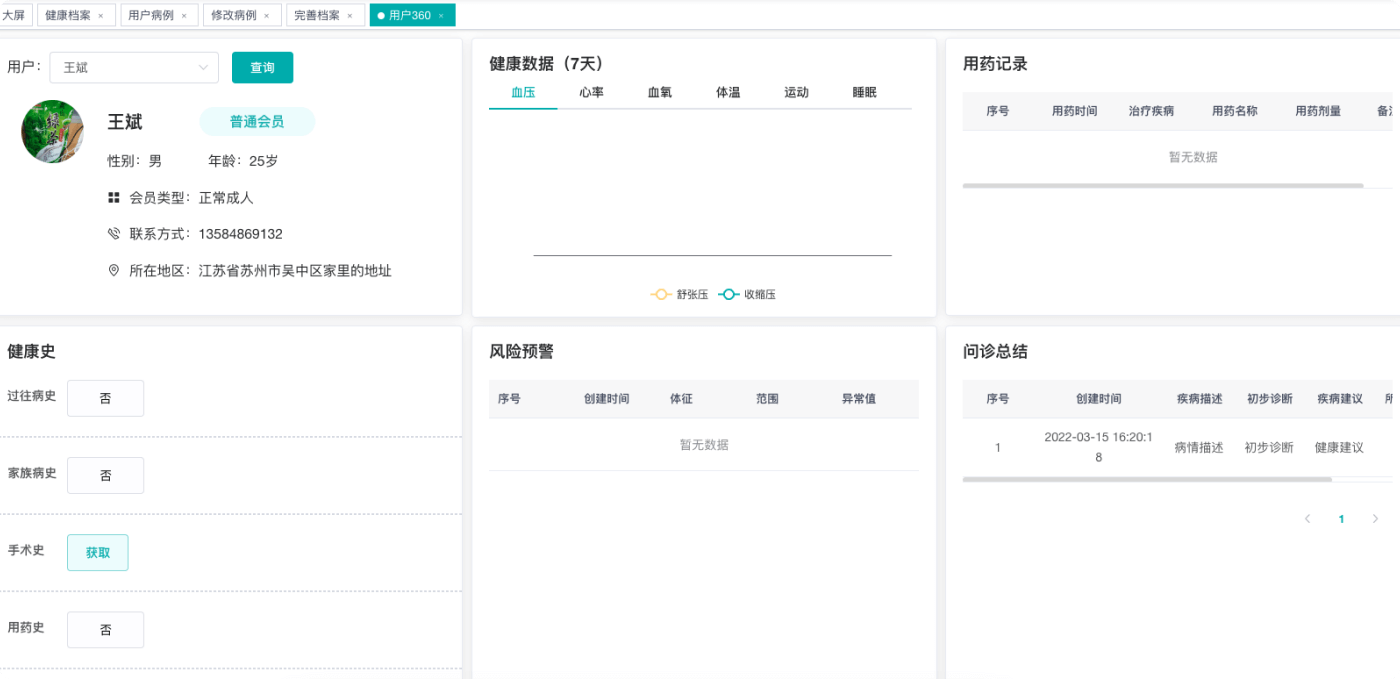The height and width of the screenshot is (679, 1400).
Task: Go to next page in 问诊总结
Action: coord(1375,519)
